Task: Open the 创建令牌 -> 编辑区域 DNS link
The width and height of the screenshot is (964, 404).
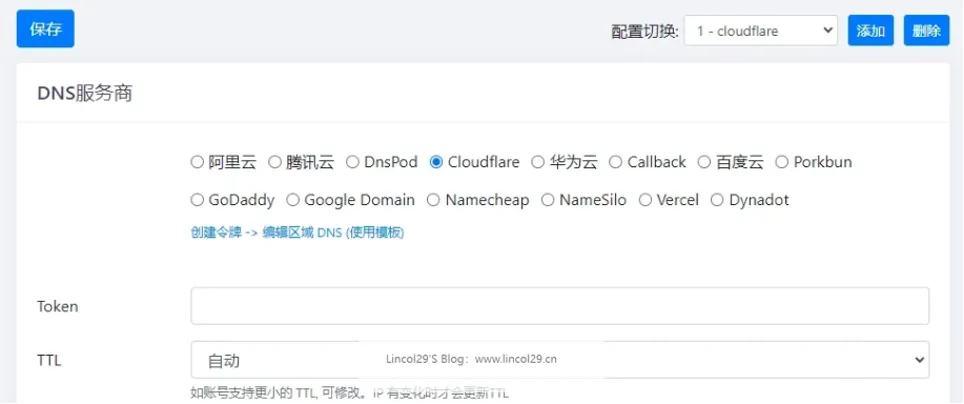Action: [x=298, y=233]
